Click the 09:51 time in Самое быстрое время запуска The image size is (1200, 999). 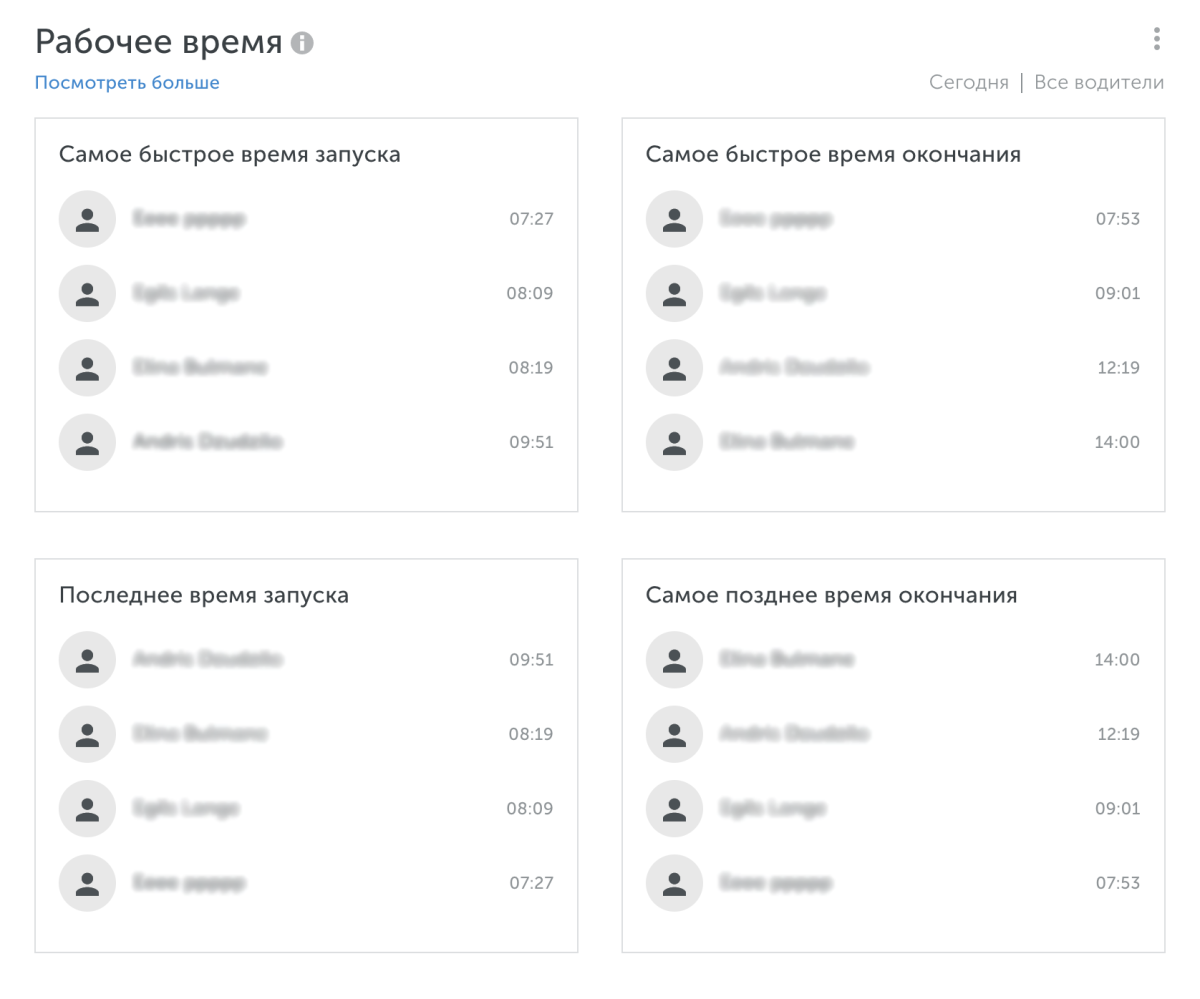[530, 442]
